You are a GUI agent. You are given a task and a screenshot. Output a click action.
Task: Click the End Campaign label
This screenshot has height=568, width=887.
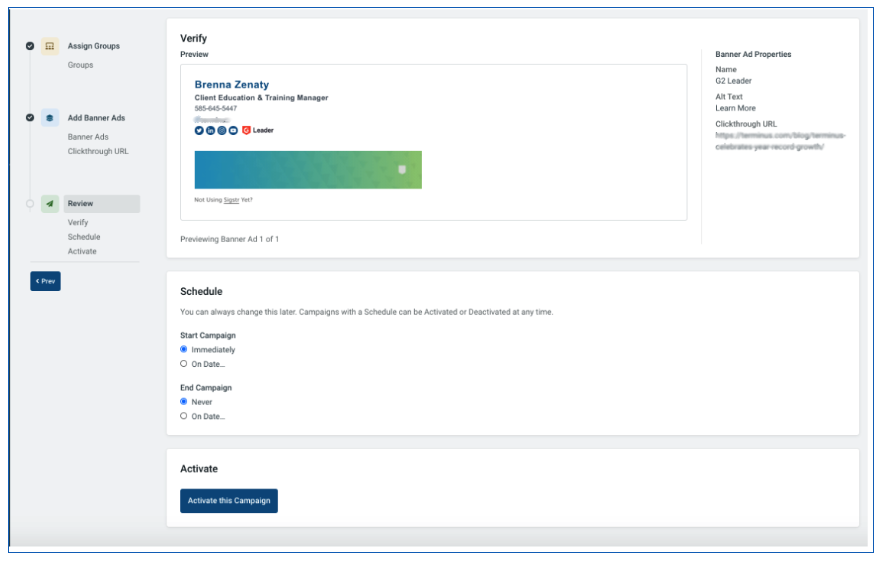coord(206,388)
